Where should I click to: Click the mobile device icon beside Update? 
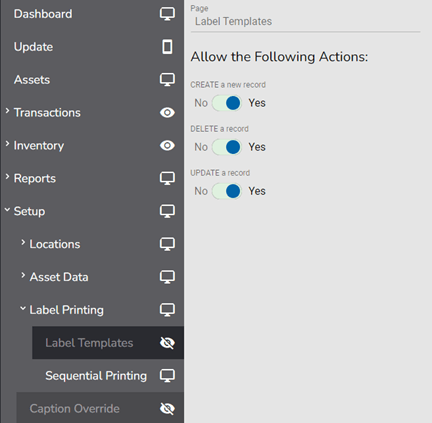pos(167,47)
